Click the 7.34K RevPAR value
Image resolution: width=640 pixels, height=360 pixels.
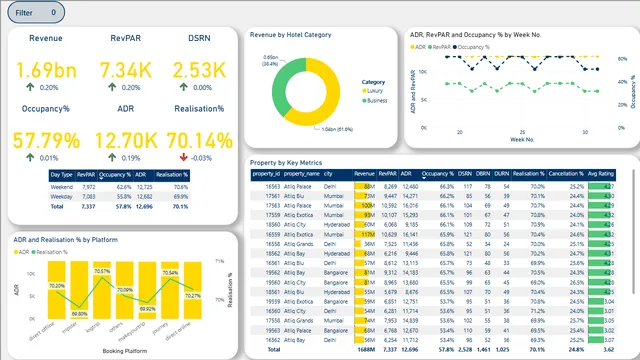(x=126, y=70)
